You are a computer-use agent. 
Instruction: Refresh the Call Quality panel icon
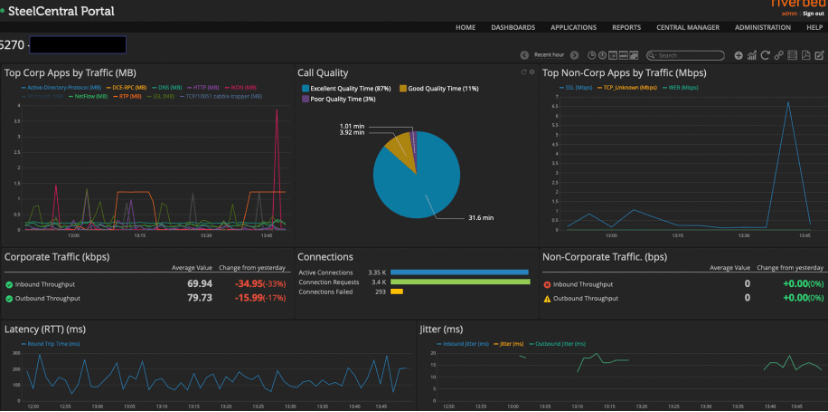coord(524,72)
